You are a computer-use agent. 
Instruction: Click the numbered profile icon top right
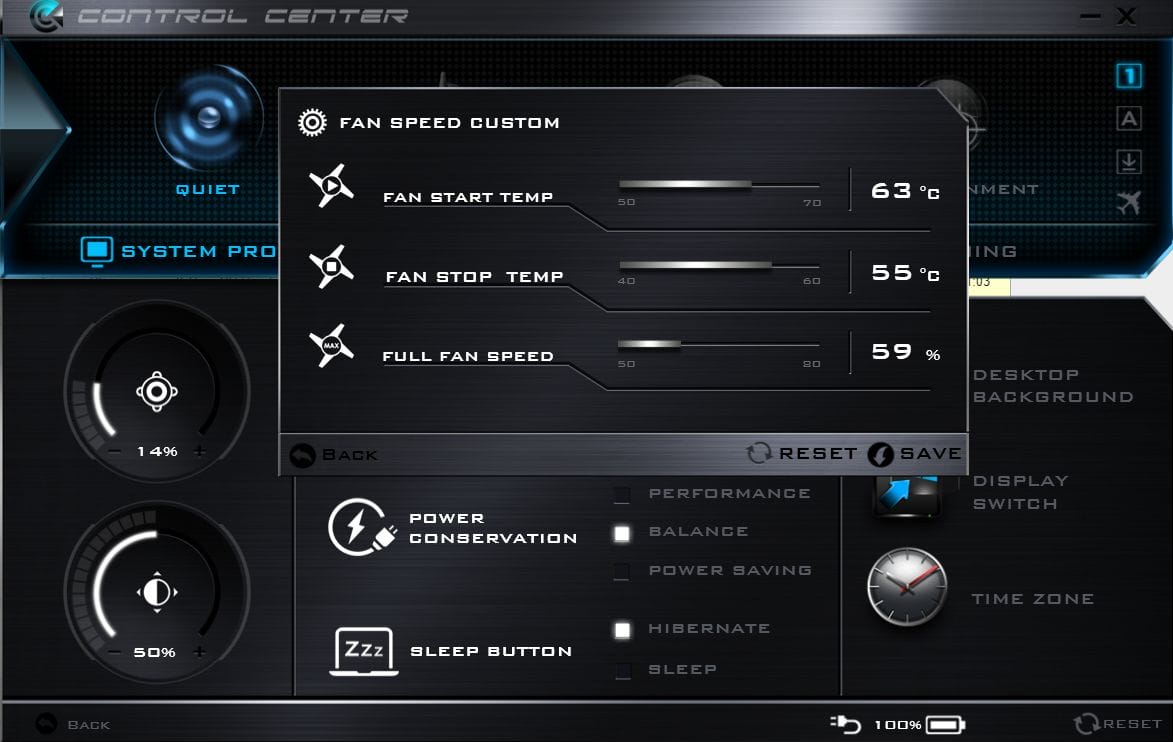[1128, 75]
